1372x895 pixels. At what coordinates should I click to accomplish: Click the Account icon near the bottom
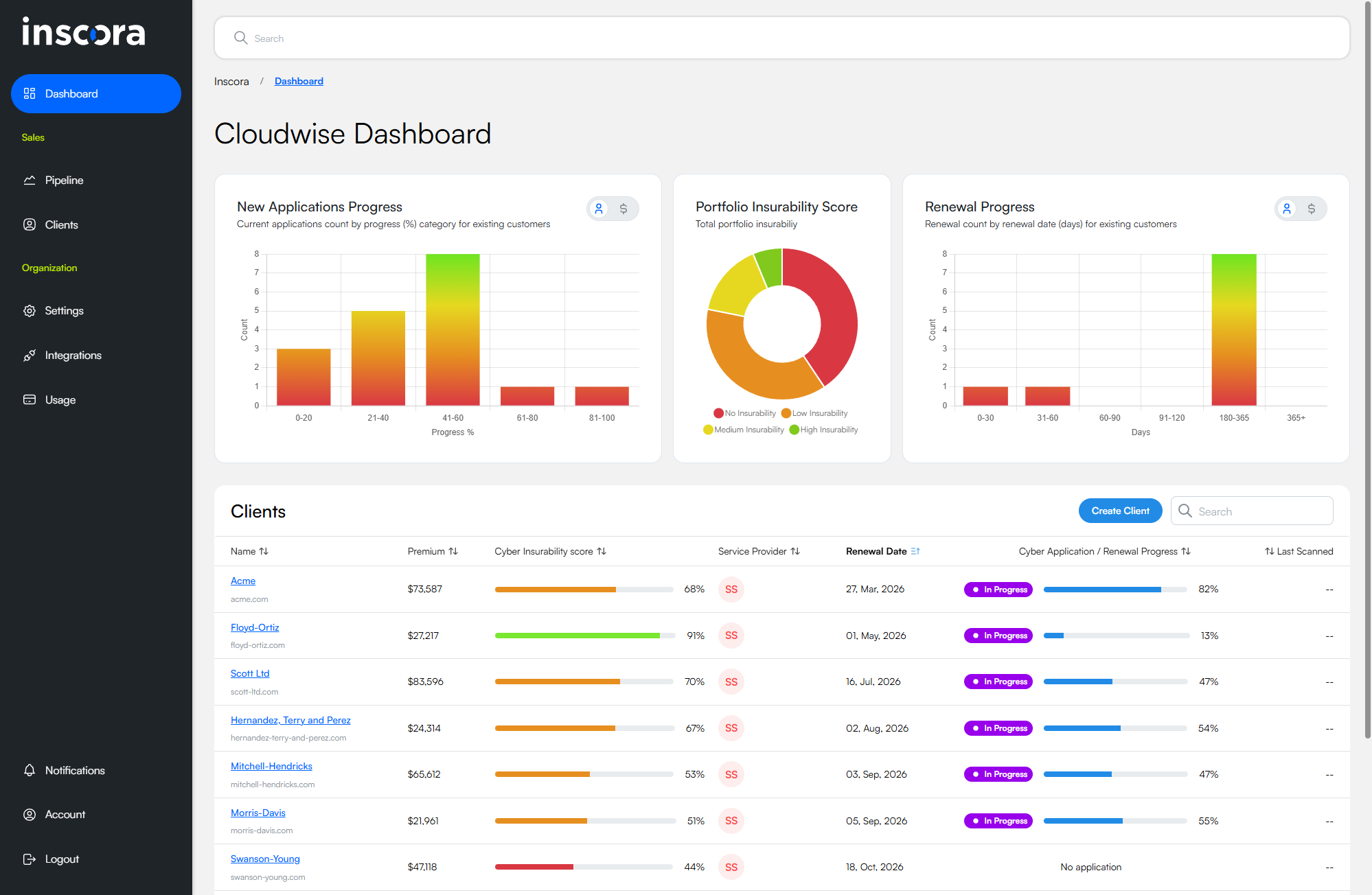coord(30,814)
